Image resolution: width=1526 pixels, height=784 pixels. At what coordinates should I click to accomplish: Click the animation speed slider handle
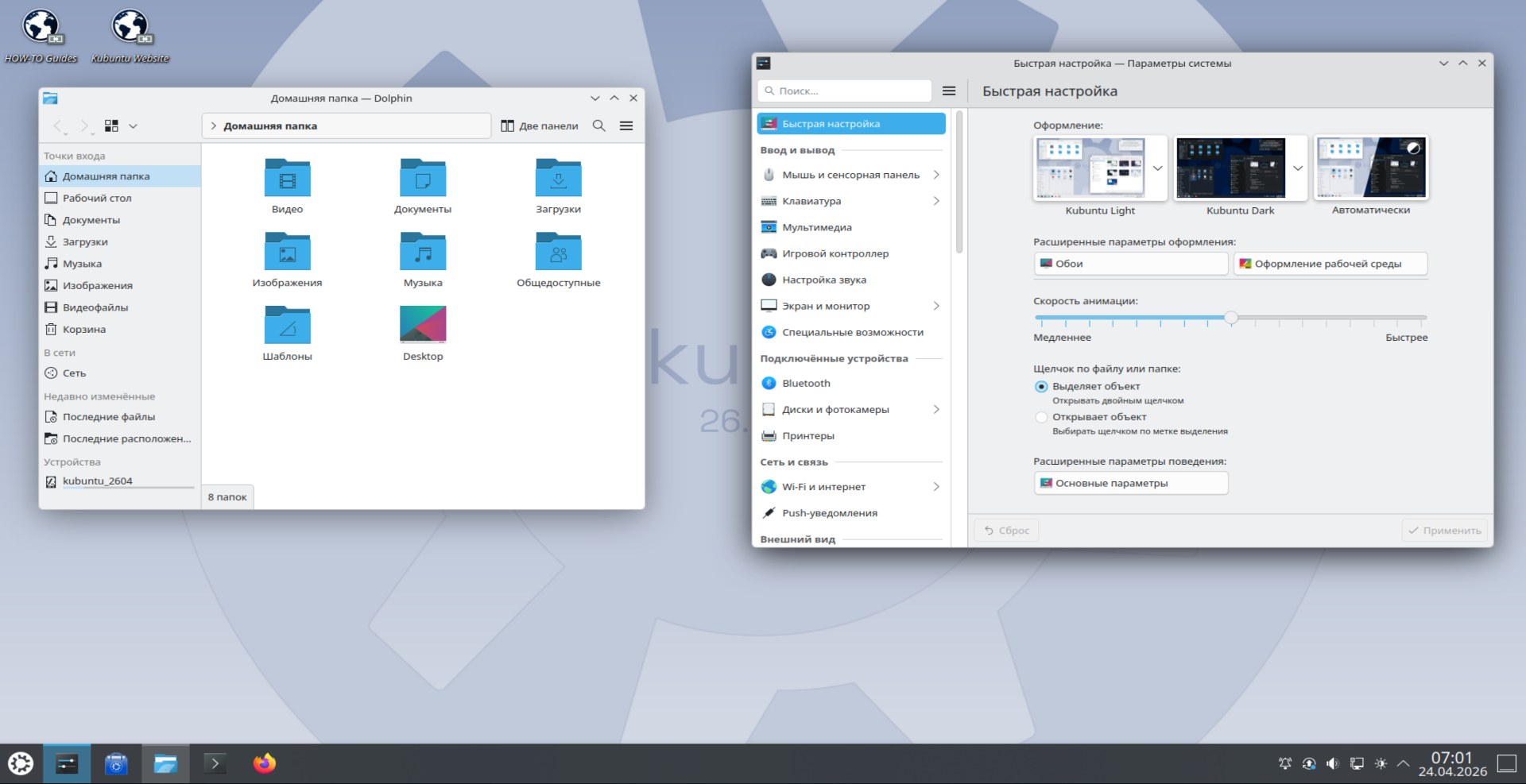(x=1231, y=318)
